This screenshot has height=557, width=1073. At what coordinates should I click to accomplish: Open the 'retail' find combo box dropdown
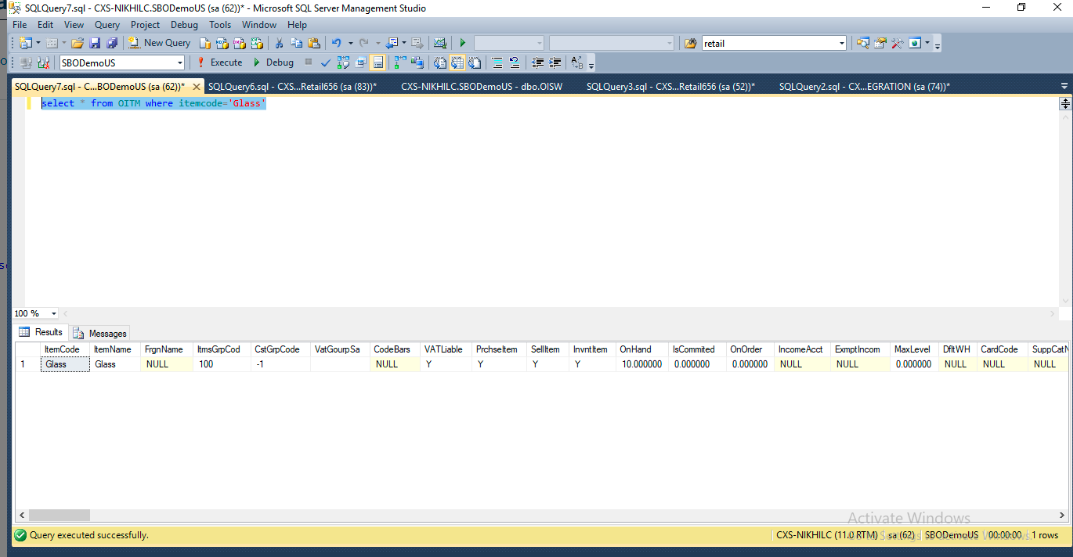point(842,43)
